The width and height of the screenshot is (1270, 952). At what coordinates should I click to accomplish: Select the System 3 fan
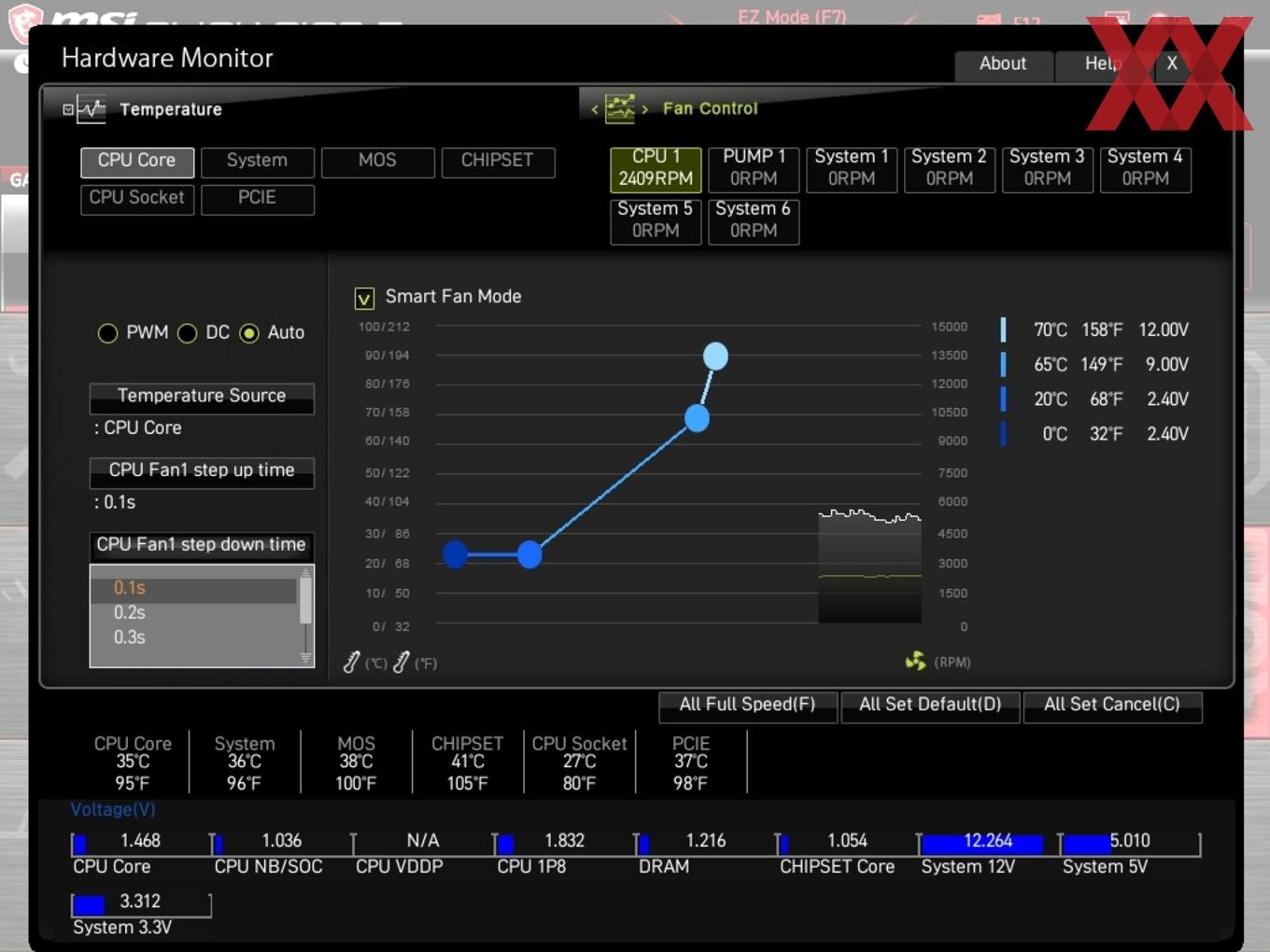[1048, 169]
